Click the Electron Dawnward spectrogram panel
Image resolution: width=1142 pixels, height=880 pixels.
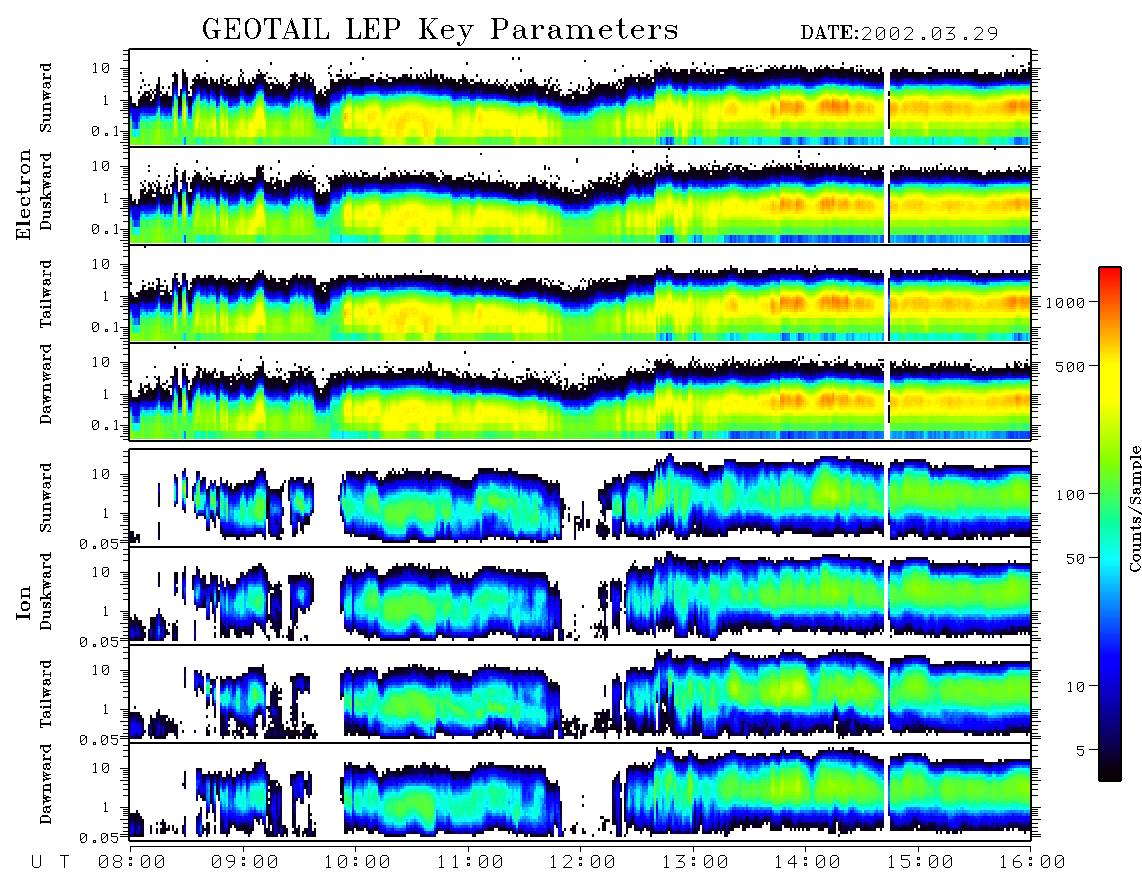580,391
